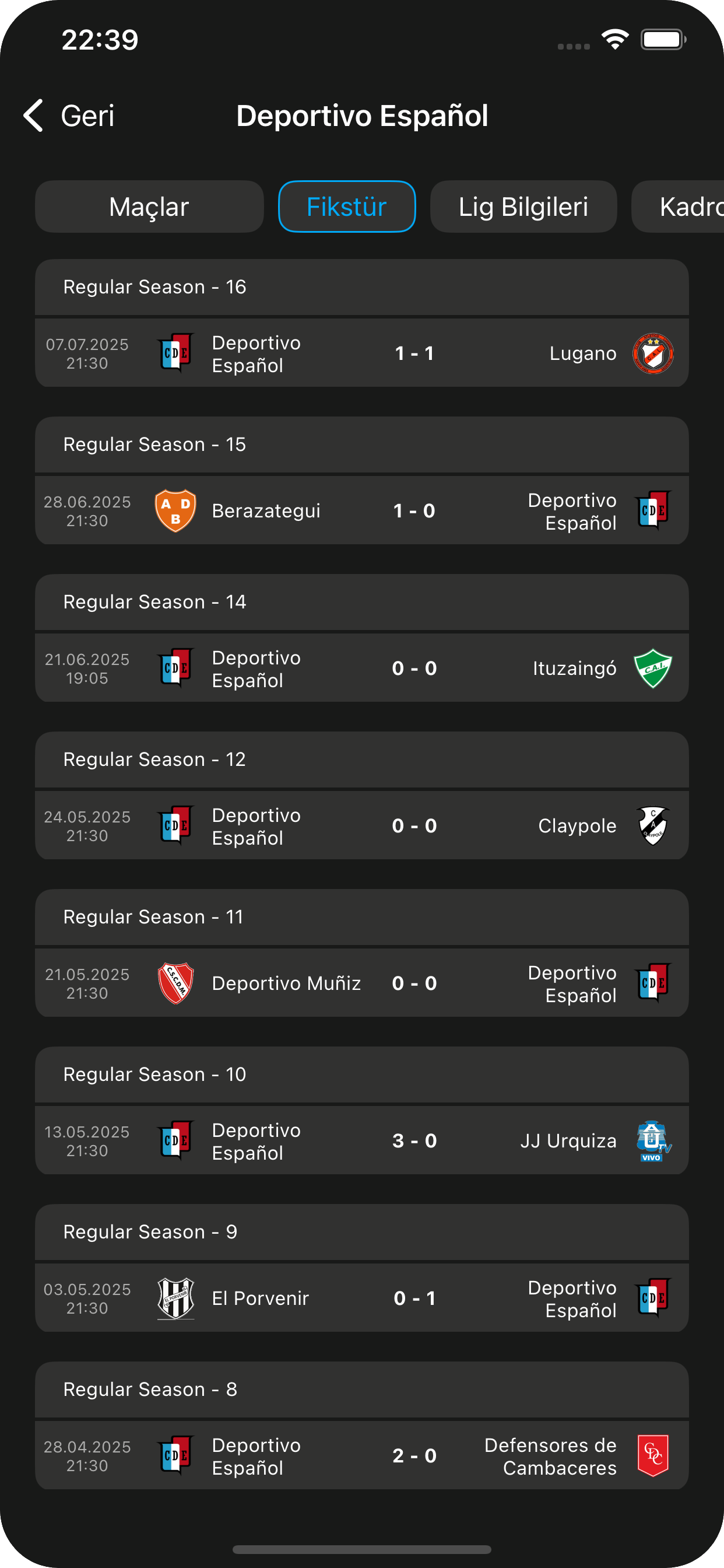Tap the Berazategui orange shield logo
The image size is (724, 1568).
coord(175,510)
